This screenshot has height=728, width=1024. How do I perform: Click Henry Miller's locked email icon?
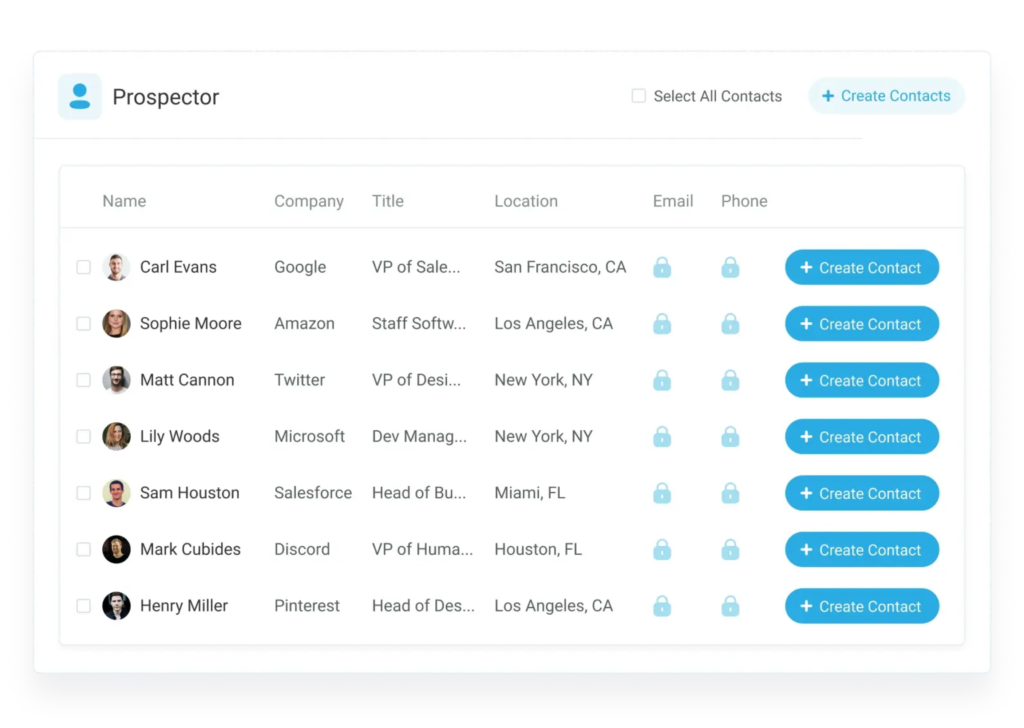(x=662, y=606)
